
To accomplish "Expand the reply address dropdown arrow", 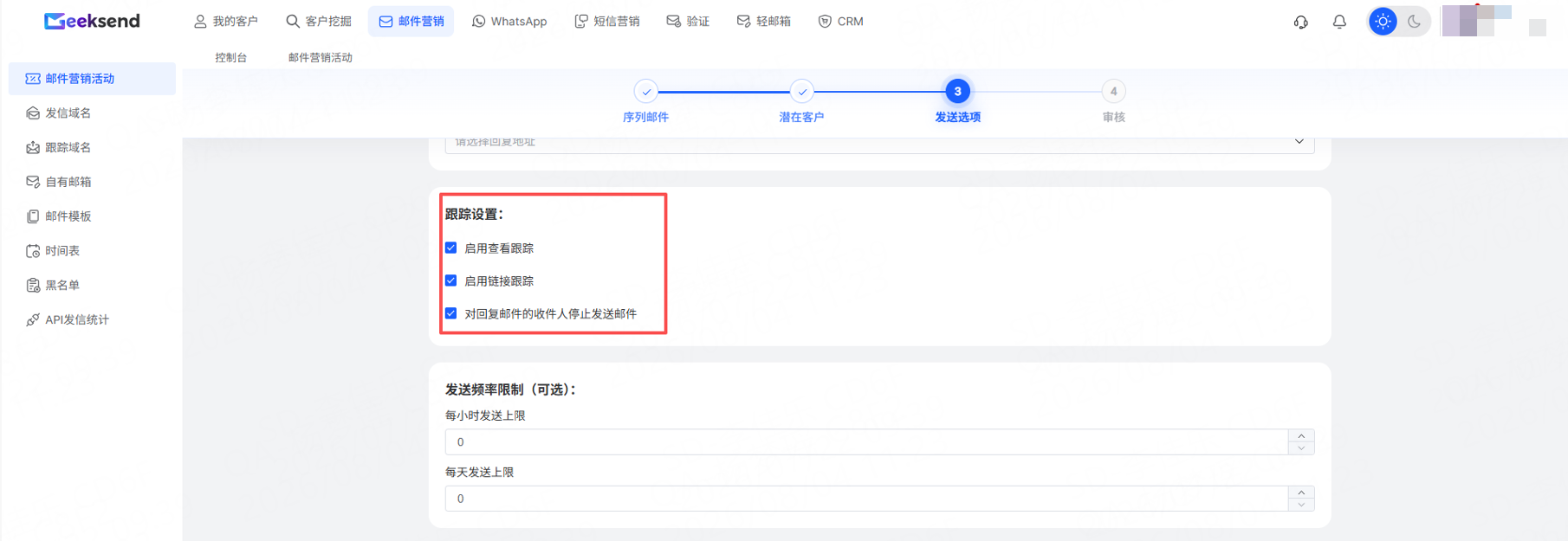I will (1299, 141).
